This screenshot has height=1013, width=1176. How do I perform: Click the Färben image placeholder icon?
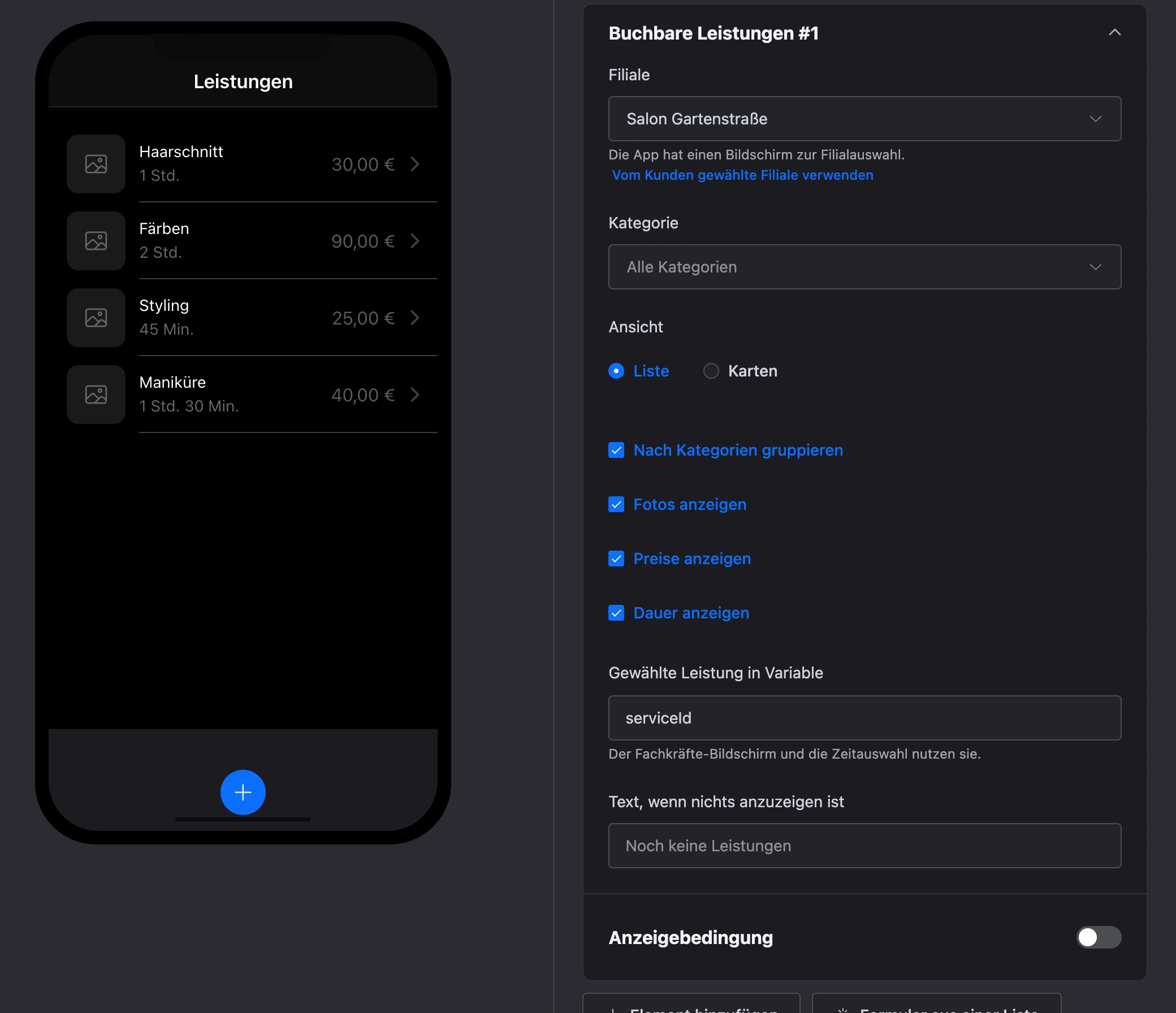96,241
